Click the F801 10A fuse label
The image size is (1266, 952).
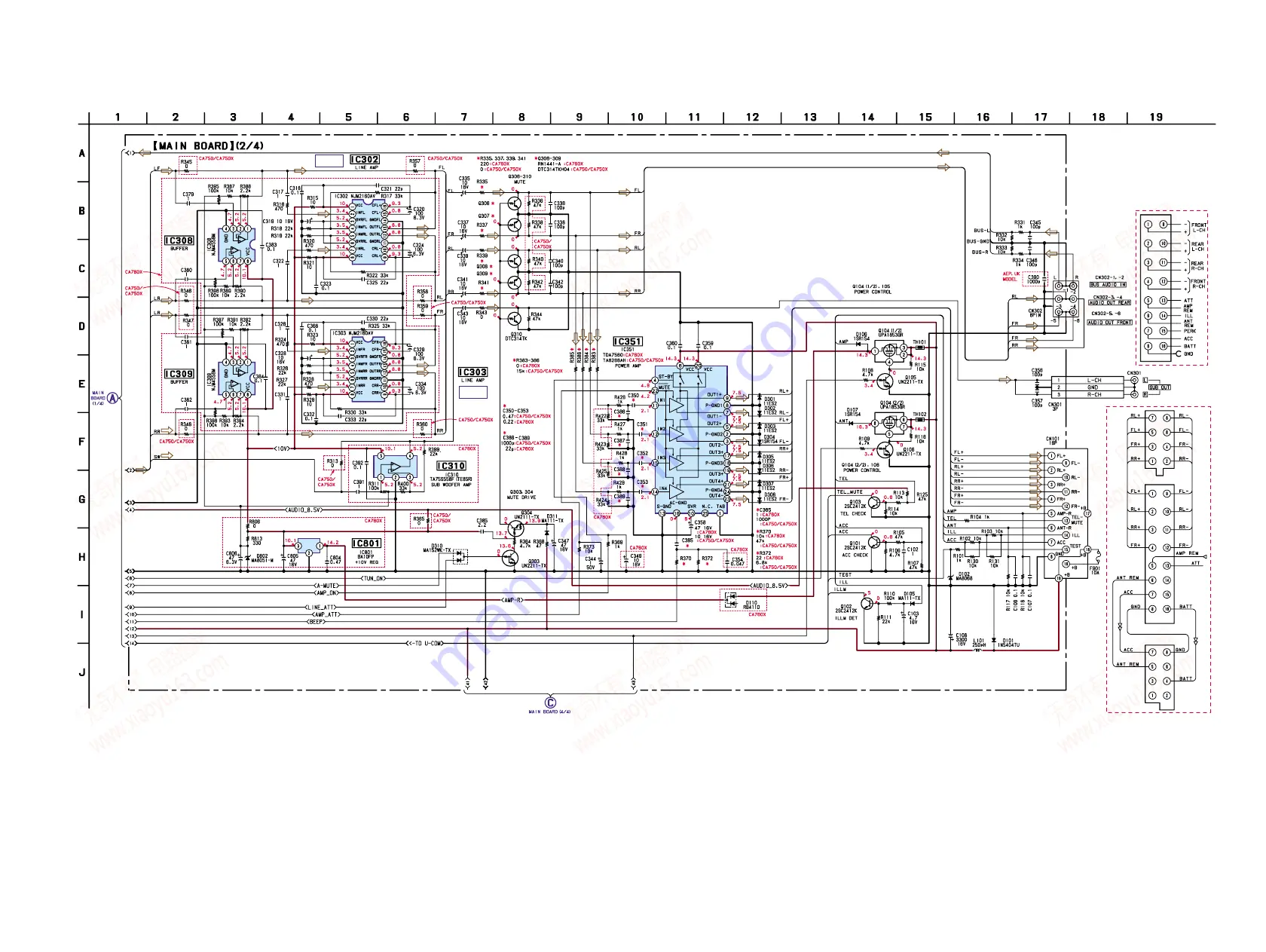coord(1095,571)
